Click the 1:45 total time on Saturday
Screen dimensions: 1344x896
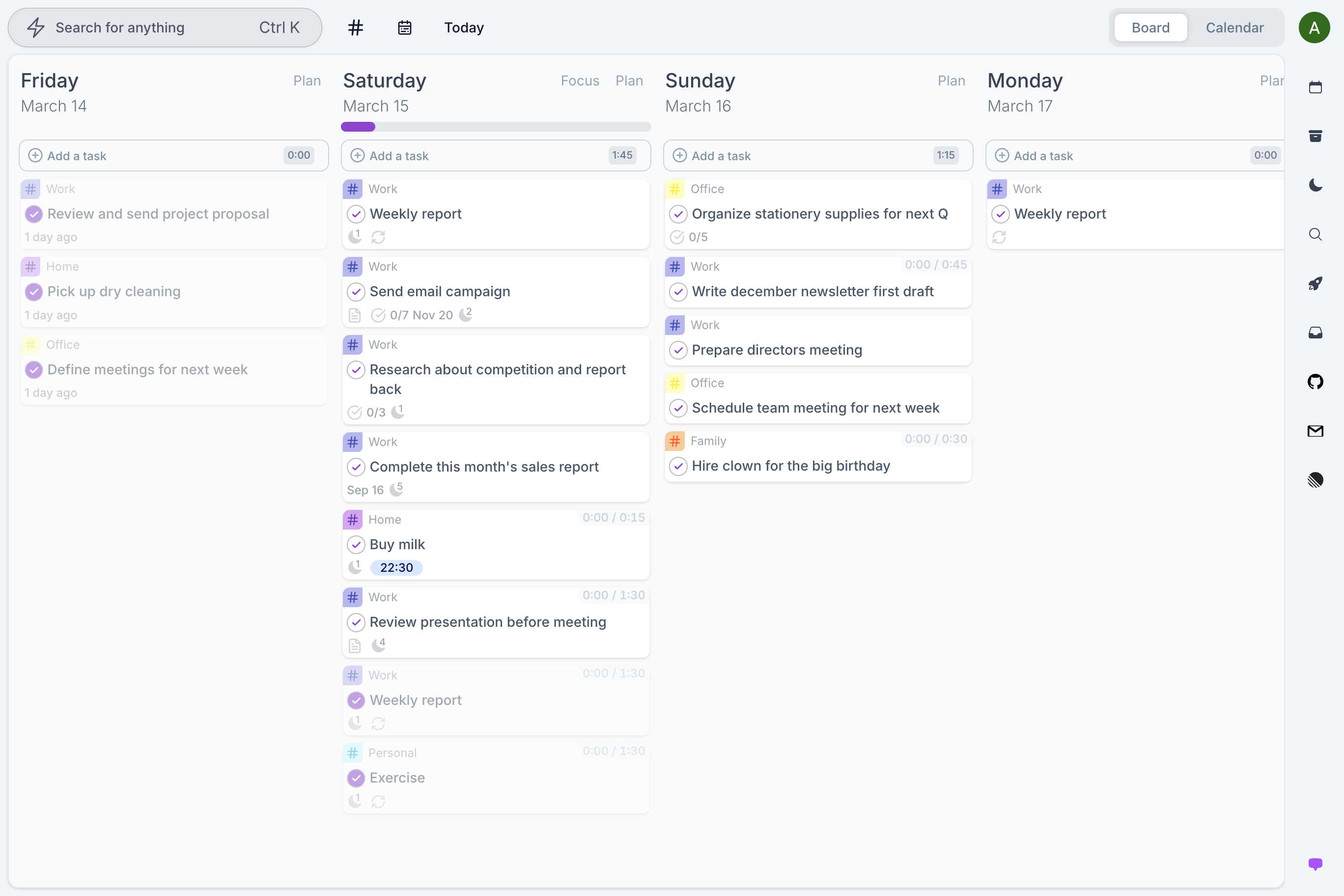tap(622, 155)
